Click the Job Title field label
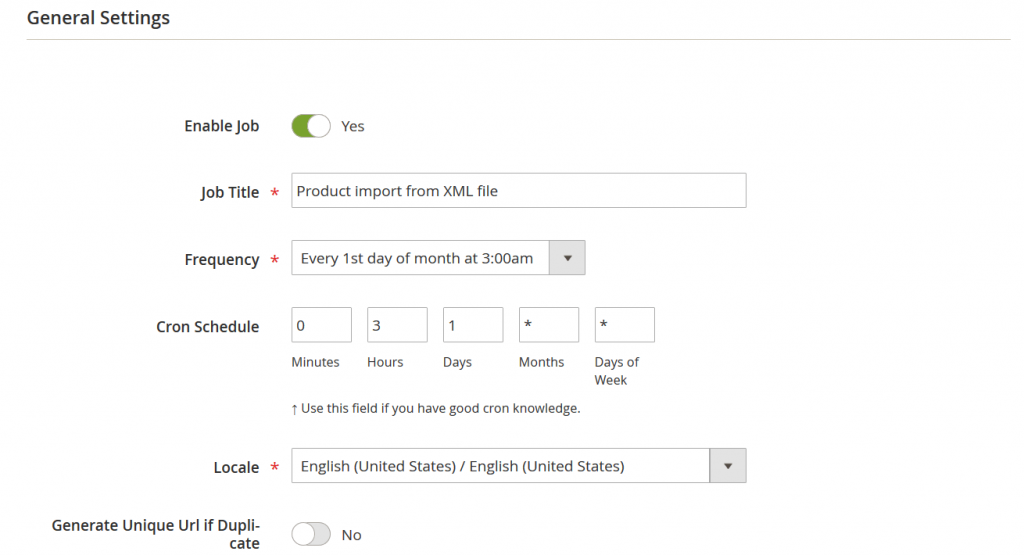This screenshot has height=555, width=1024. [x=229, y=192]
